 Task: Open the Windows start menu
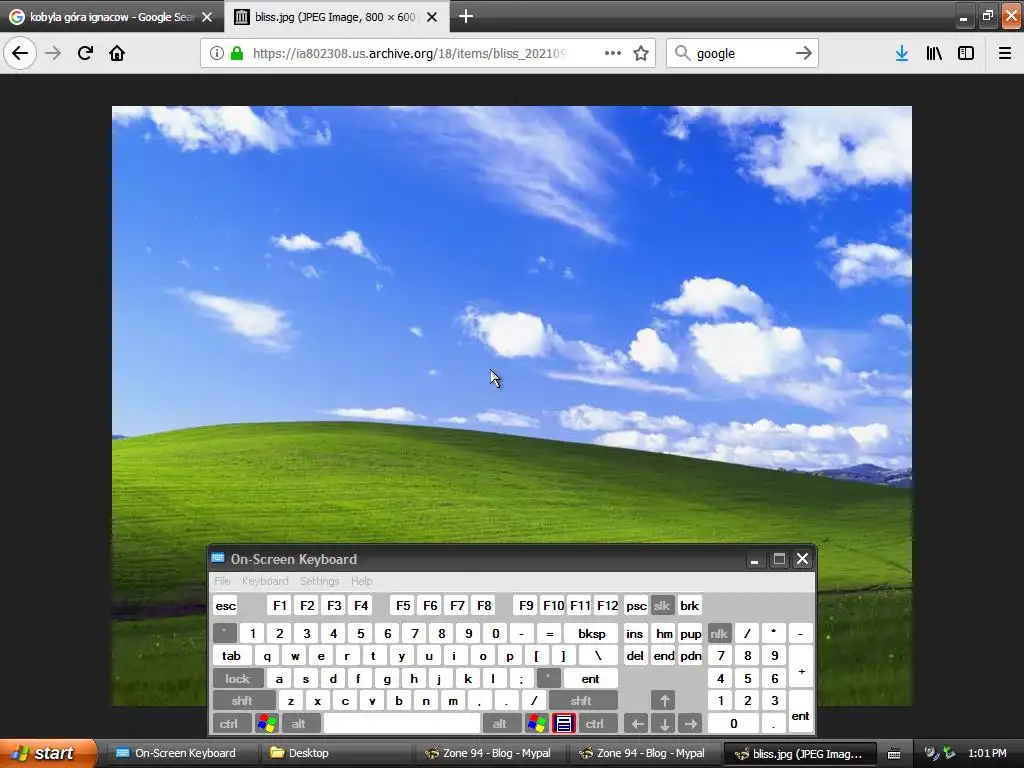pos(49,753)
